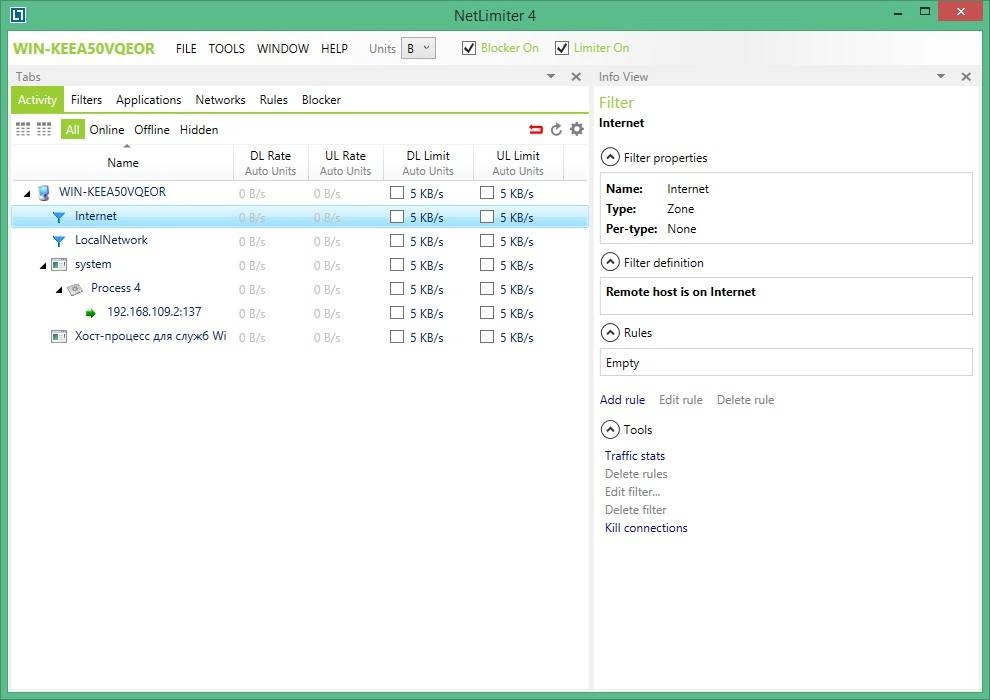
Task: Enable DL Limit for Internet filter
Action: tap(397, 217)
